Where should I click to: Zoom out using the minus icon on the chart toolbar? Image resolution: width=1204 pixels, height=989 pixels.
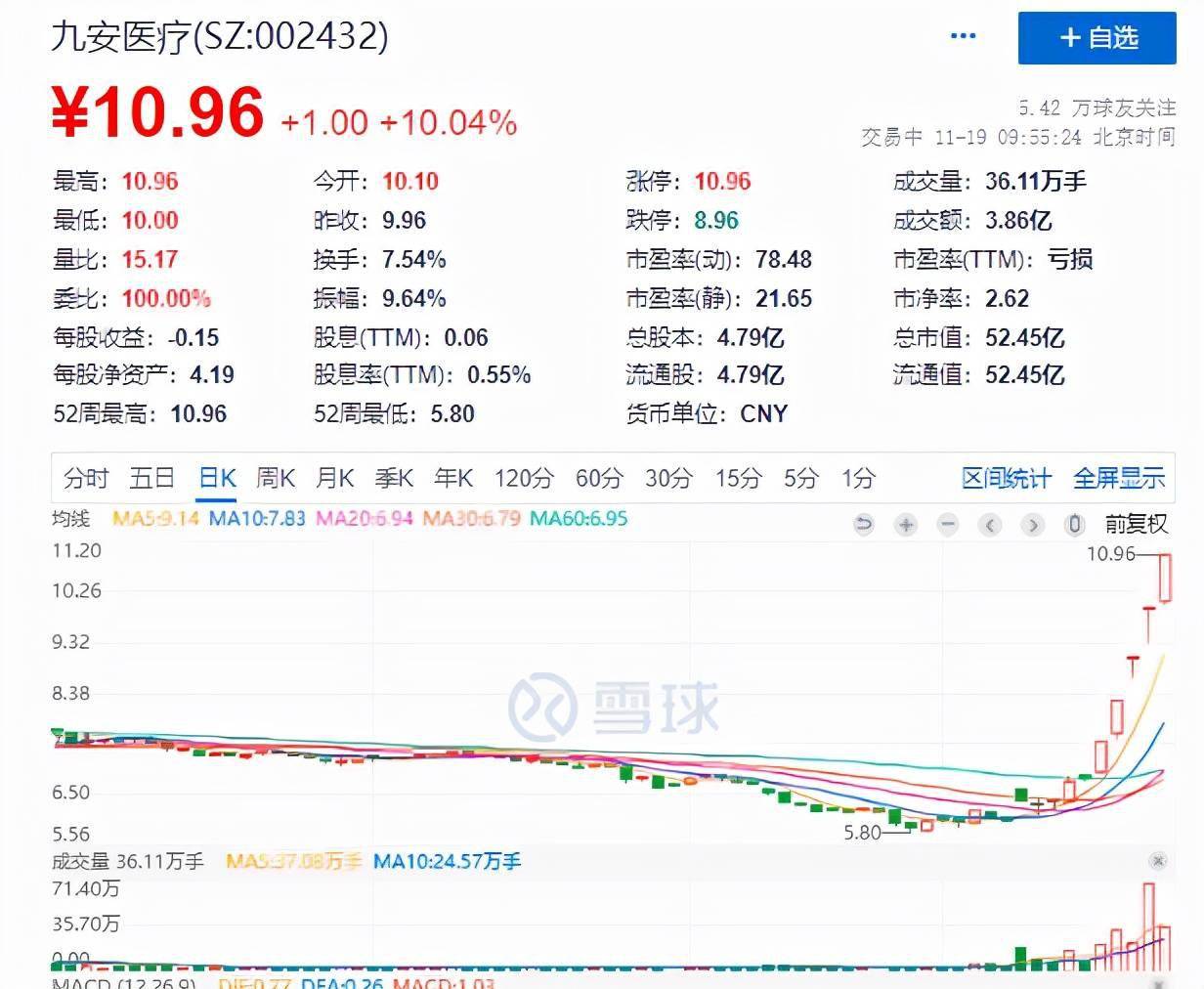pos(947,525)
